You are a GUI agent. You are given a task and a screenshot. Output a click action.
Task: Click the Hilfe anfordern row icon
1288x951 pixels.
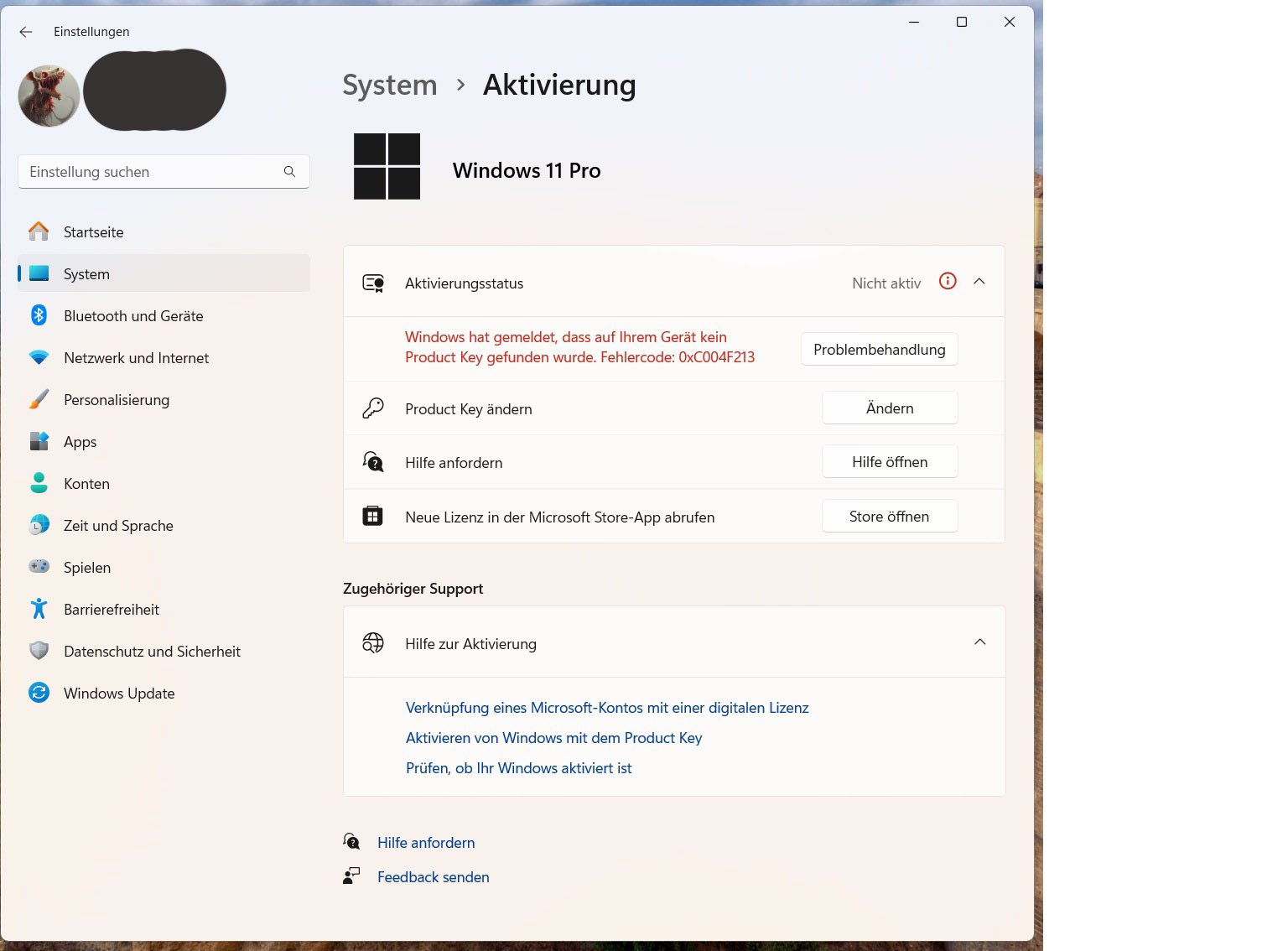click(x=373, y=462)
